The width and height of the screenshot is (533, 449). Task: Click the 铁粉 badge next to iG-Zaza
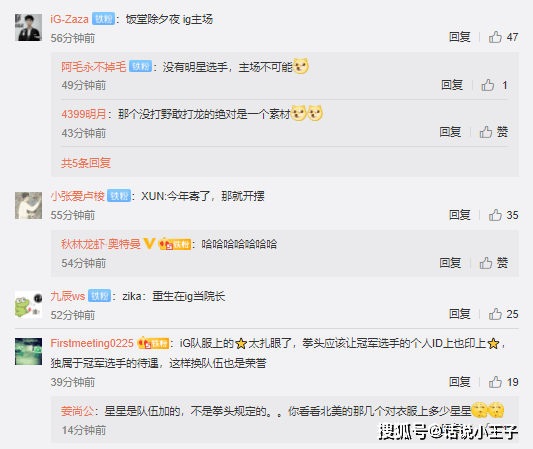tap(104, 19)
